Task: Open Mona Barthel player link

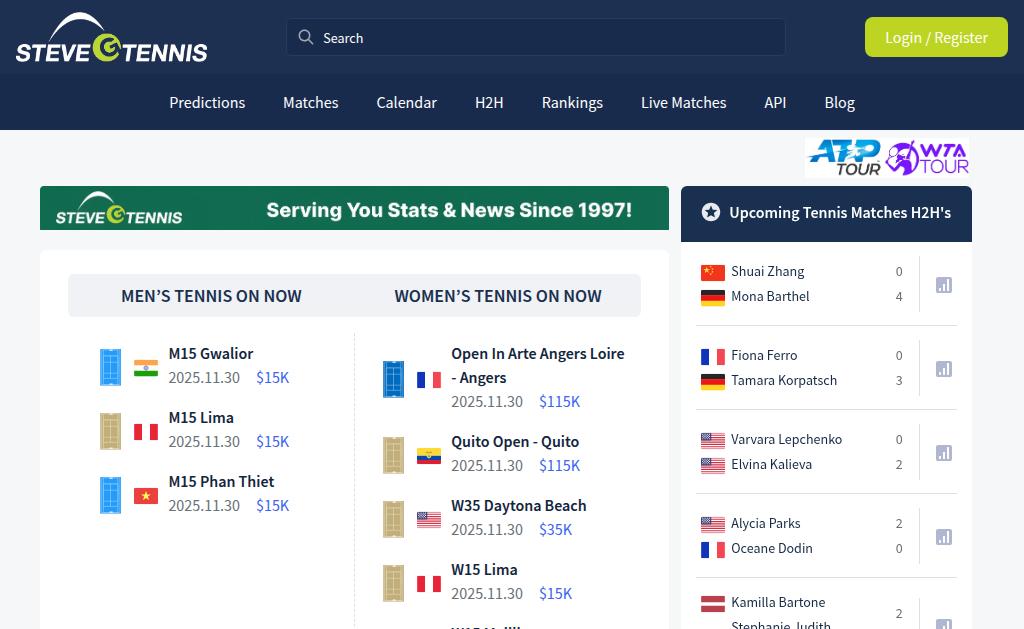Action: pyautogui.click(x=770, y=297)
